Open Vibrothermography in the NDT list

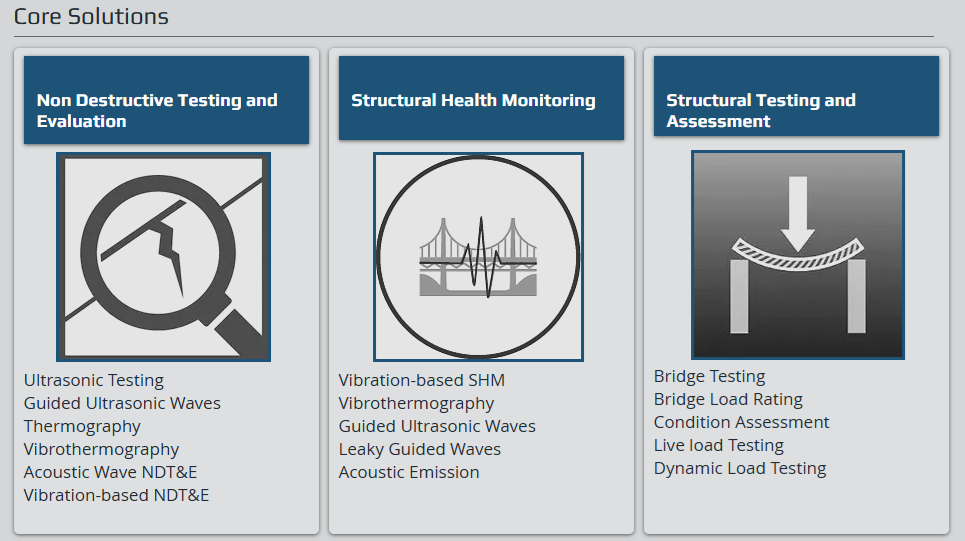coord(102,449)
